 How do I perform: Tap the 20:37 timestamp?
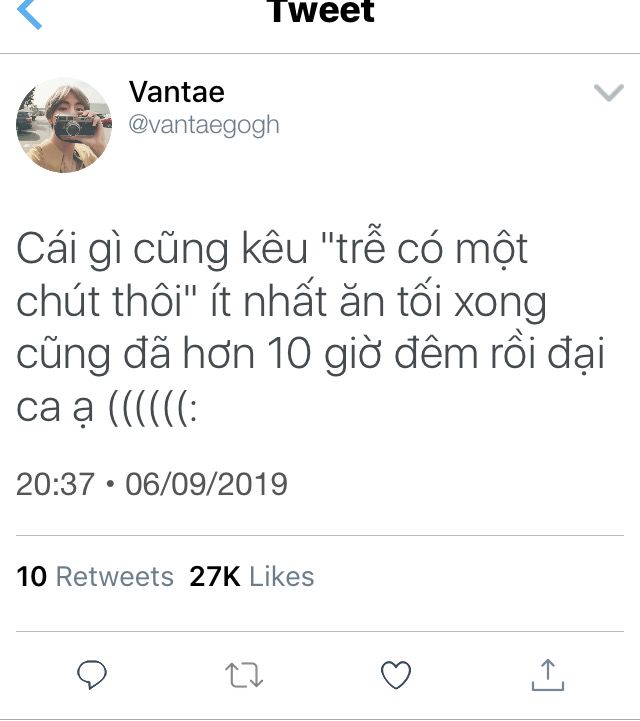pyautogui.click(x=55, y=484)
